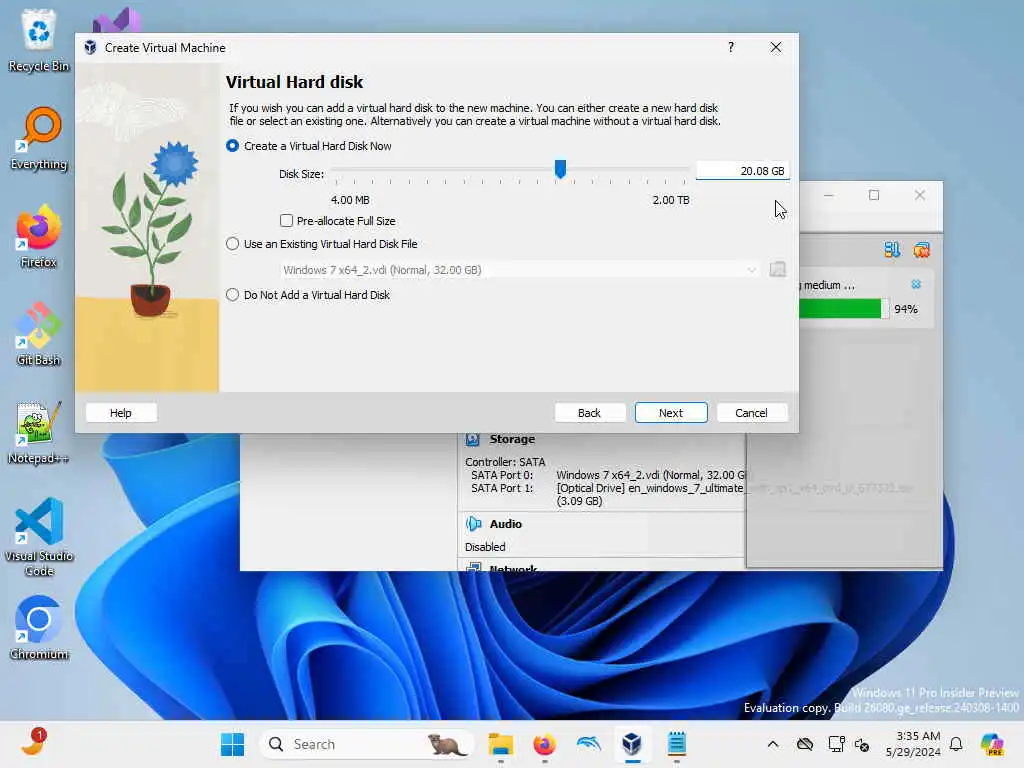The width and height of the screenshot is (1024, 768).
Task: Click the Audio Disabled status text
Action: 485,547
